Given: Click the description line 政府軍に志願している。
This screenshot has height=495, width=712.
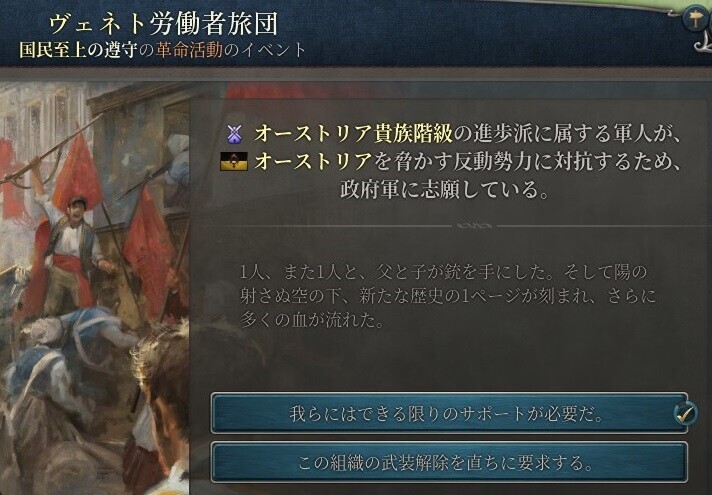Looking at the screenshot, I should (x=445, y=190).
